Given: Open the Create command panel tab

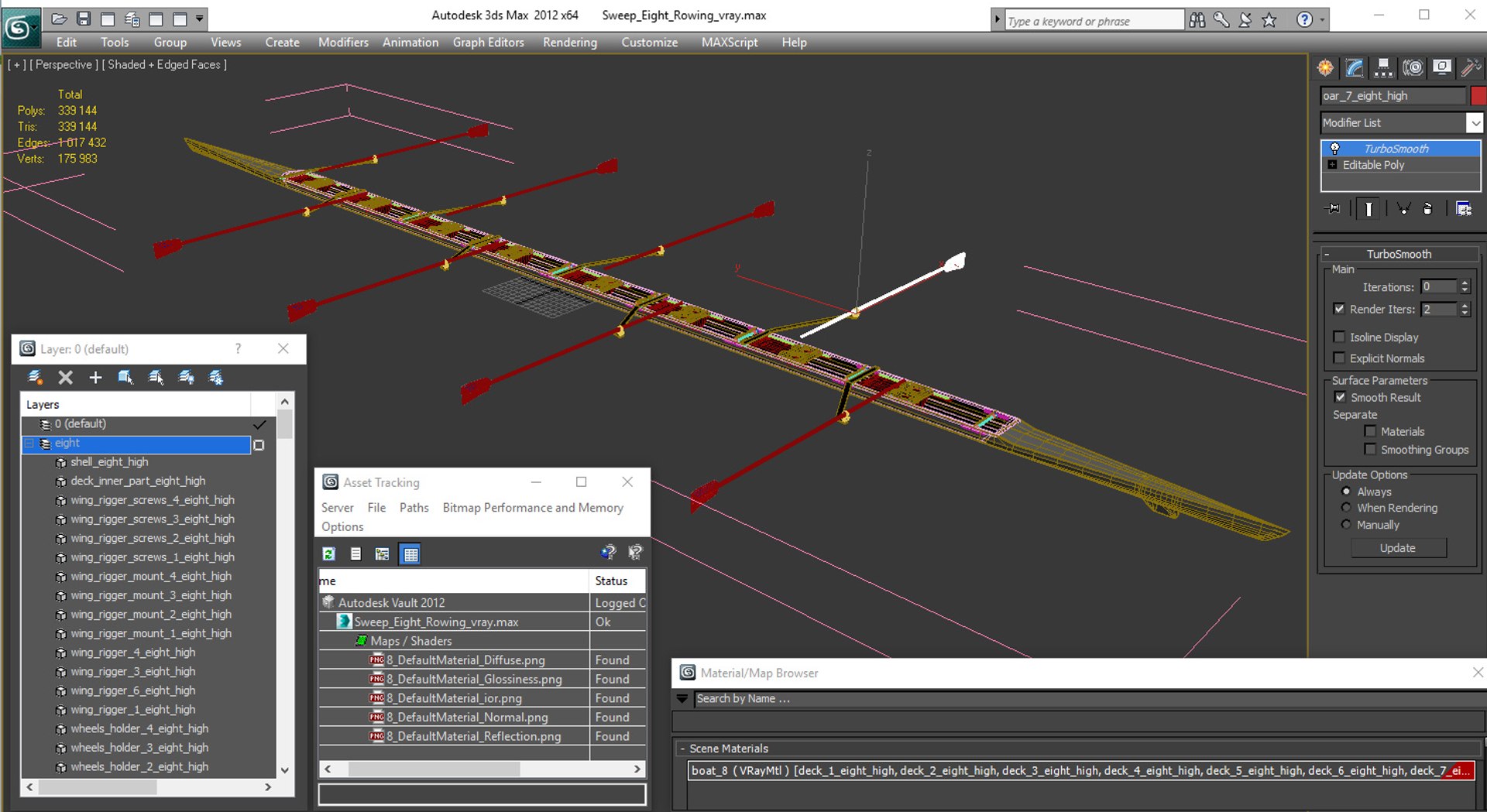Looking at the screenshot, I should [1325, 68].
